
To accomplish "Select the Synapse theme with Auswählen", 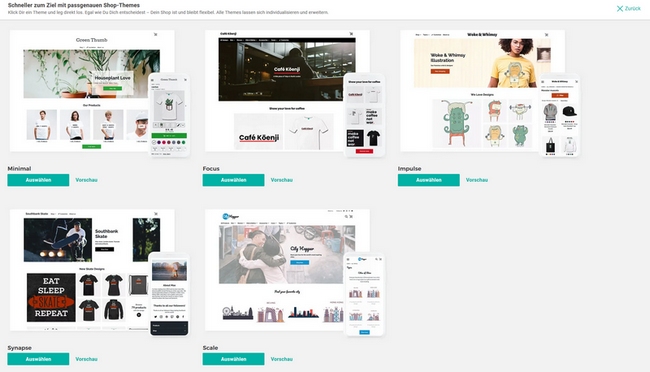I will click(38, 359).
